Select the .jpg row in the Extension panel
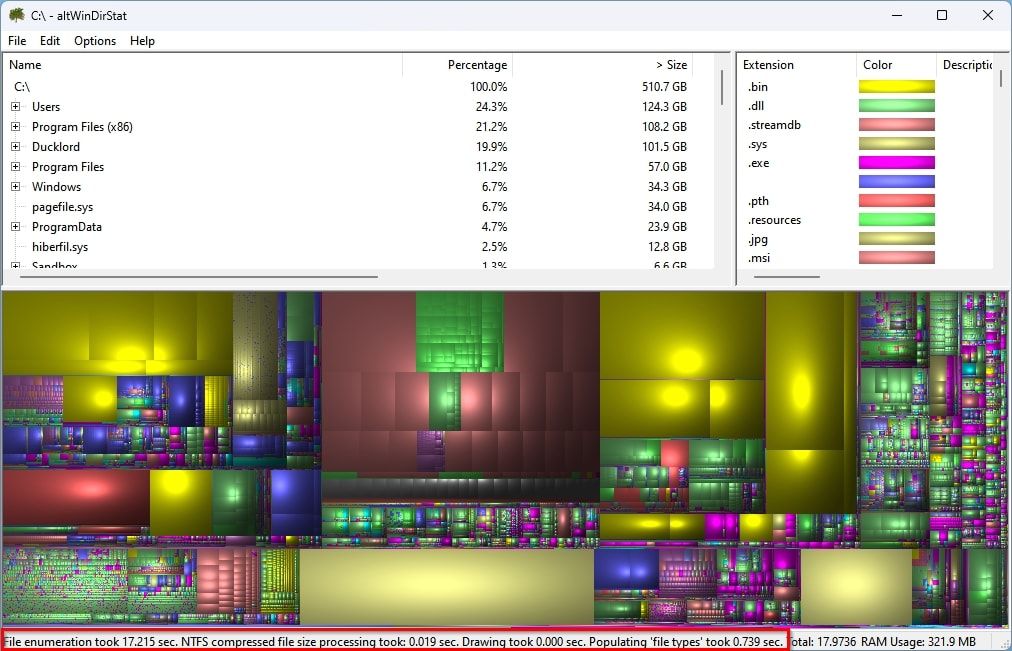Screen dimensions: 1012x651 [760, 239]
